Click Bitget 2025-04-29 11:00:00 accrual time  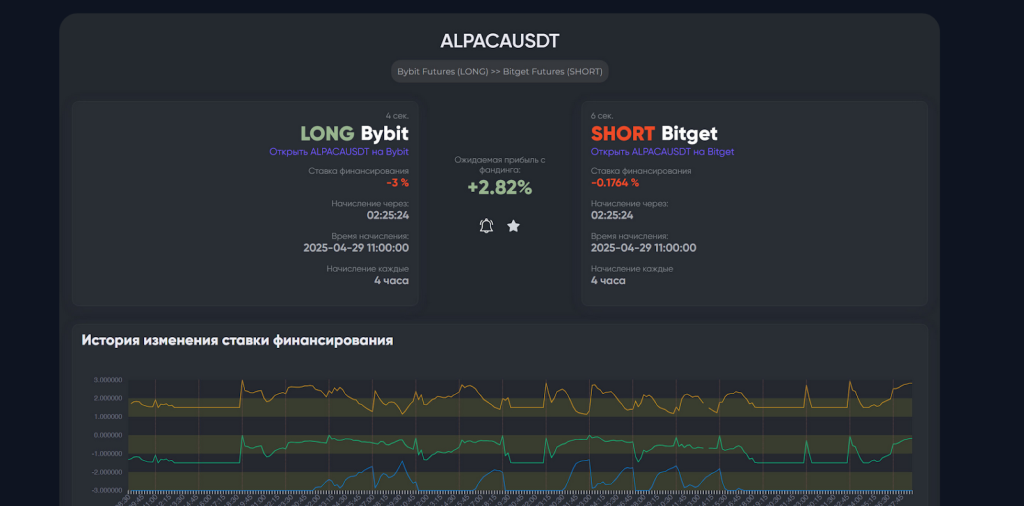643,248
